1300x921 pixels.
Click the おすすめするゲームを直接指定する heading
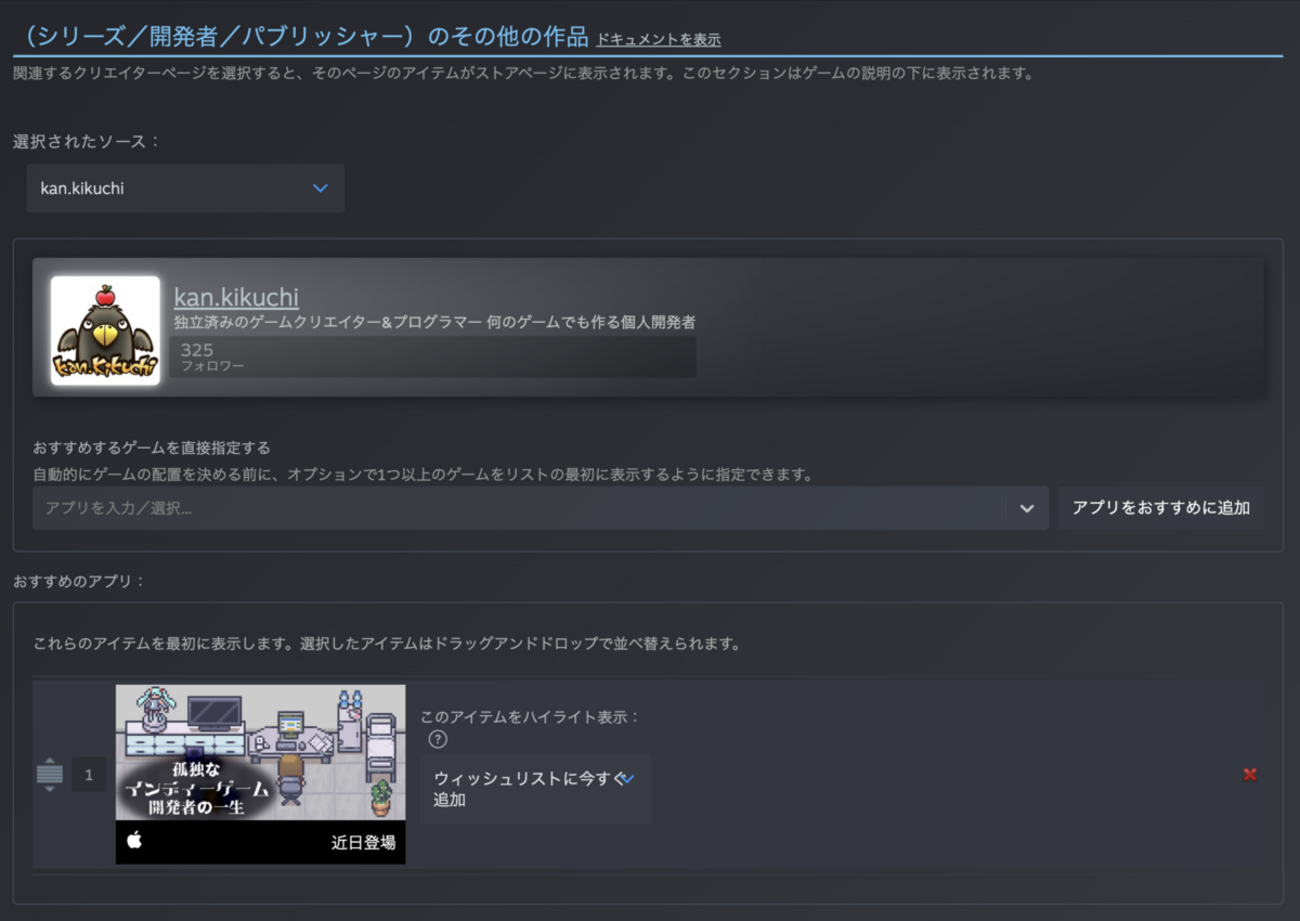pyautogui.click(x=152, y=447)
